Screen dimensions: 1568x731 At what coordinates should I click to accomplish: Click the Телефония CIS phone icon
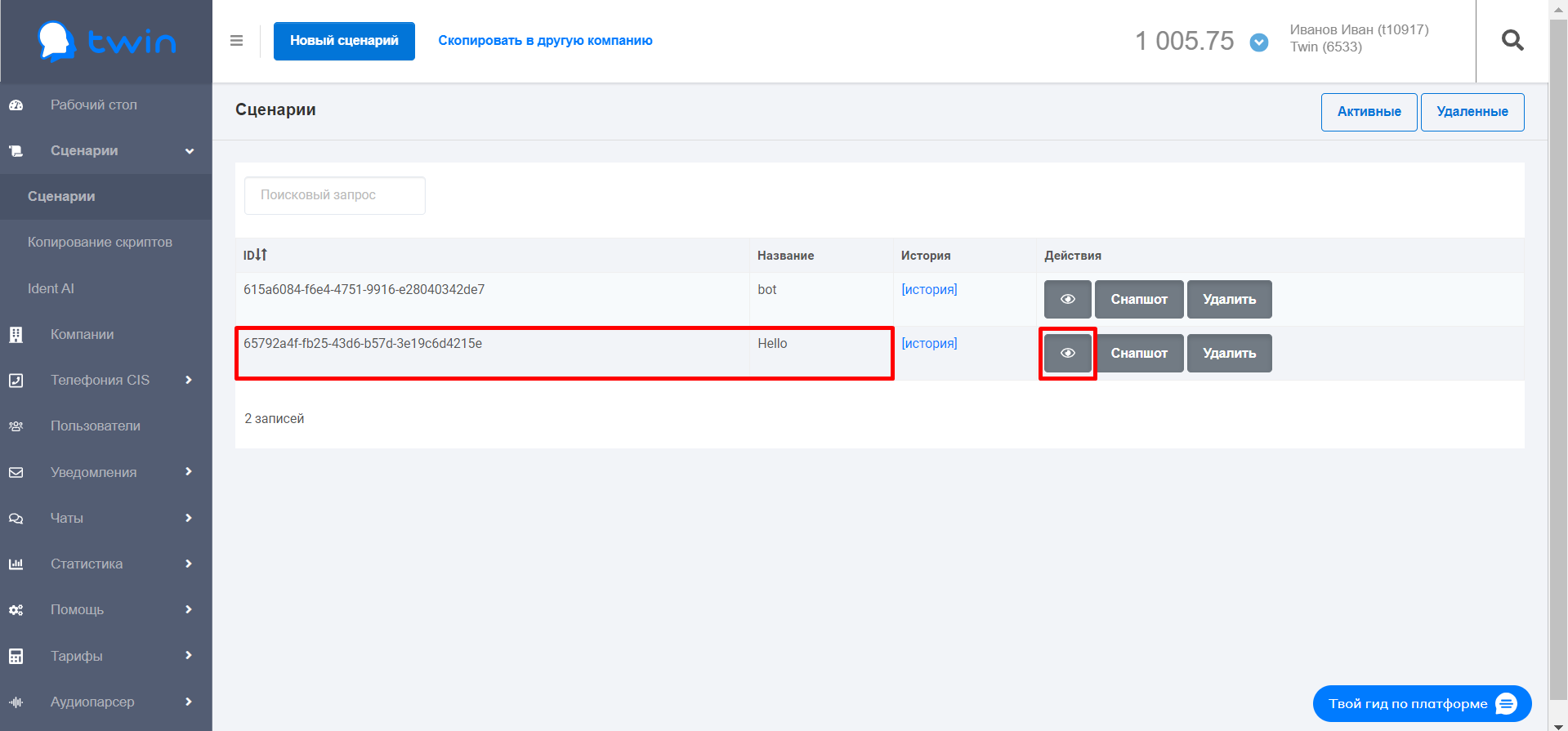pyautogui.click(x=16, y=380)
